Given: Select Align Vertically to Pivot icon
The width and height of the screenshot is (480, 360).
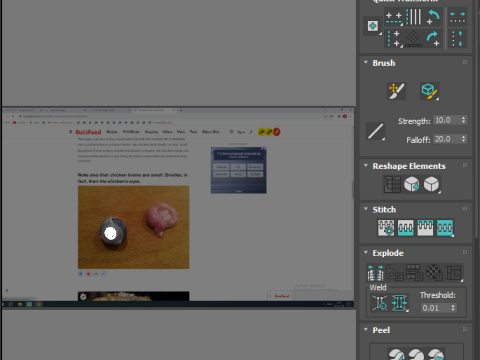Looking at the screenshot, I should [x=394, y=39].
